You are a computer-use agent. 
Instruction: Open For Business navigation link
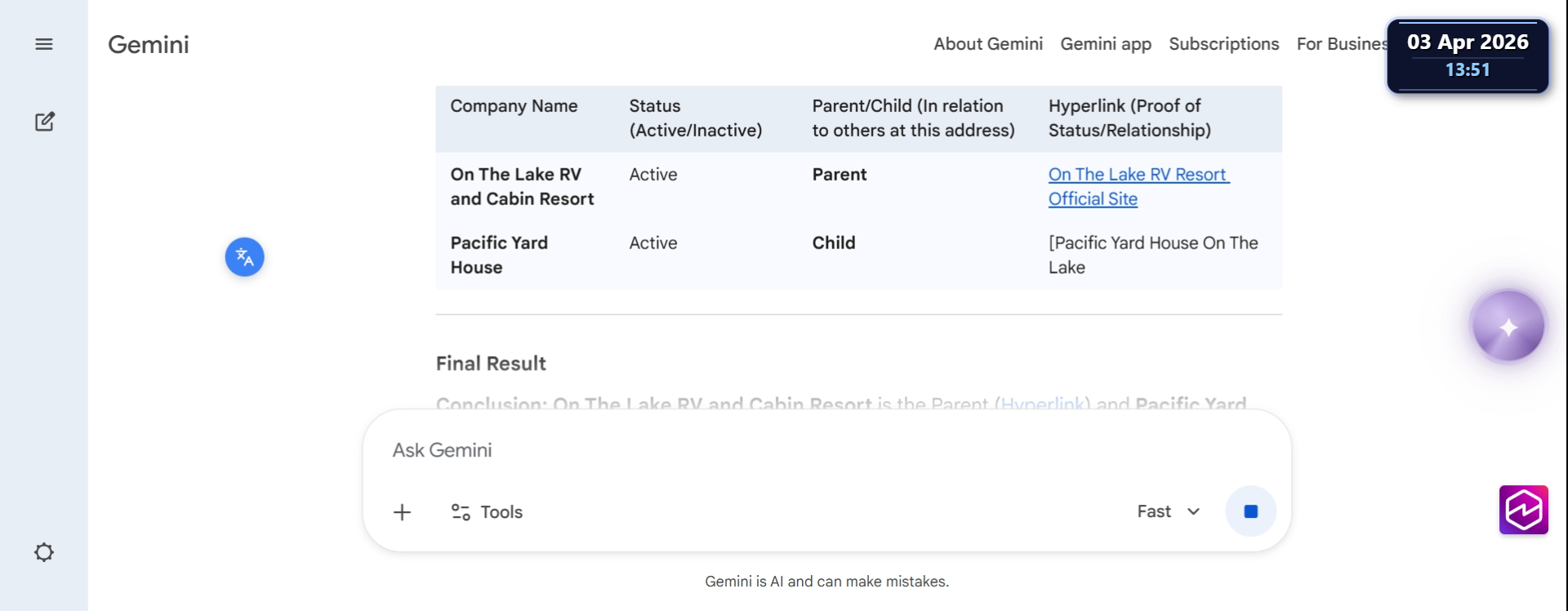(1341, 44)
